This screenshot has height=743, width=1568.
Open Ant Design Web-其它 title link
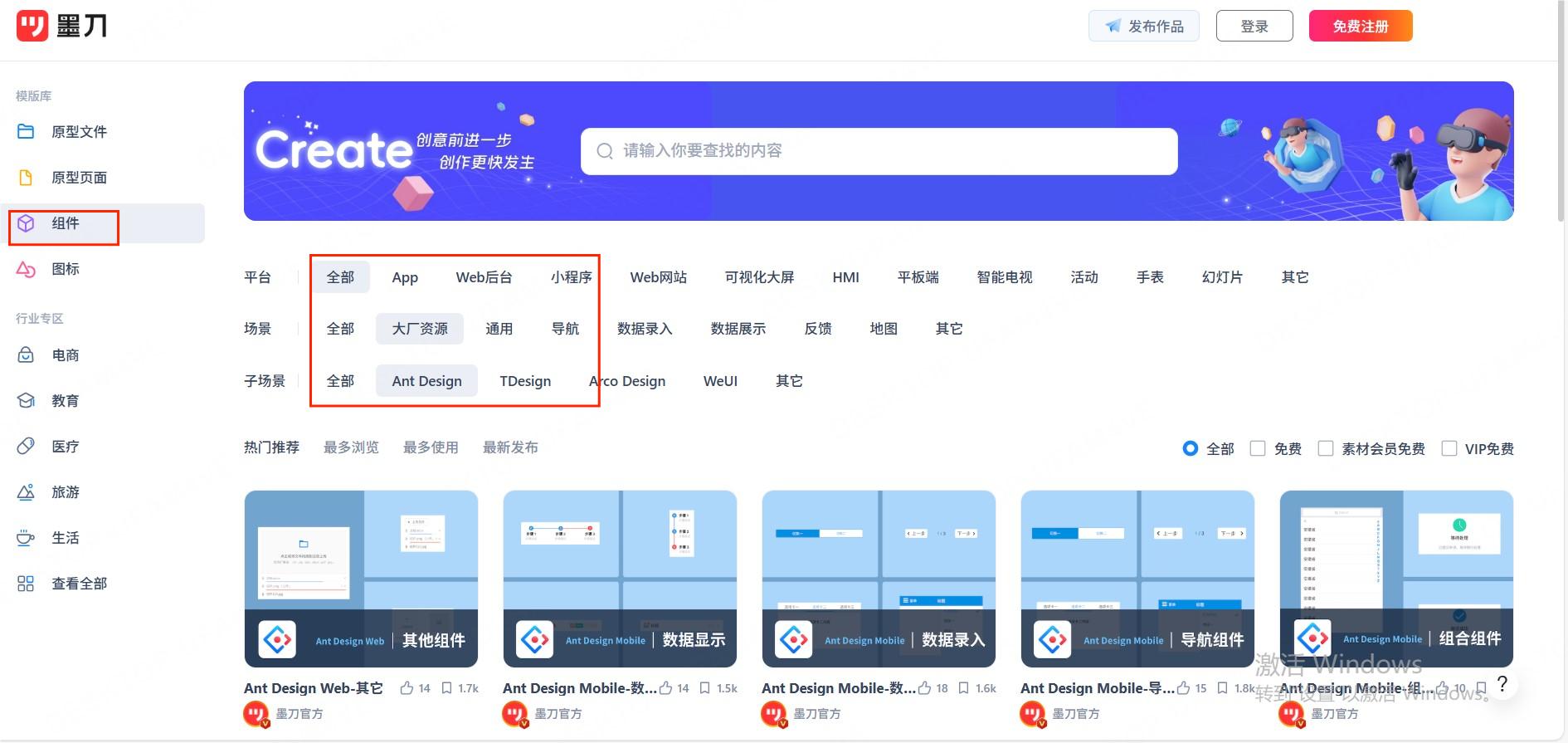point(314,688)
